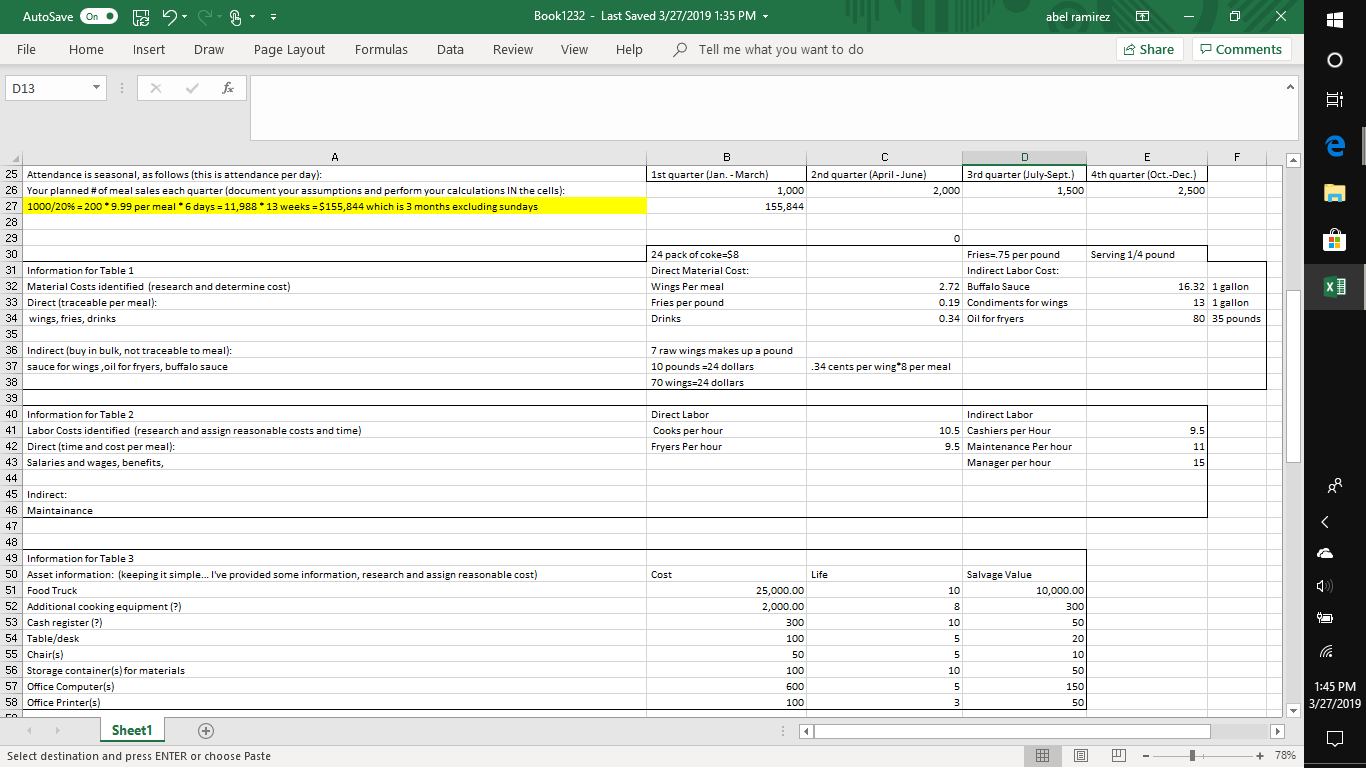Image resolution: width=1366 pixels, height=768 pixels.
Task: Click the next sheet navigation arrow
Action: click(x=59, y=731)
